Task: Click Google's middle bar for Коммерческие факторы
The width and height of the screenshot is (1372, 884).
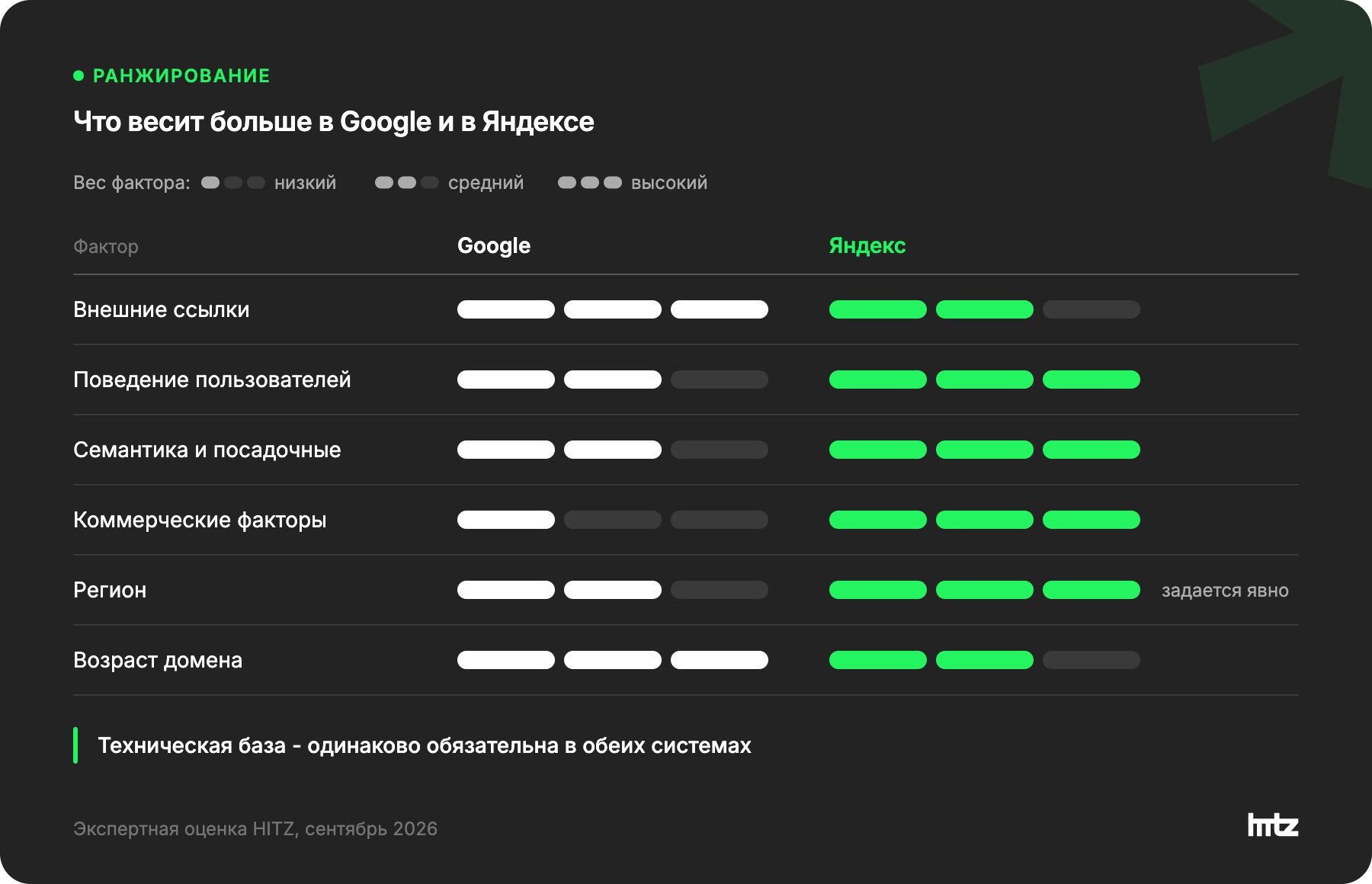Action: point(613,520)
